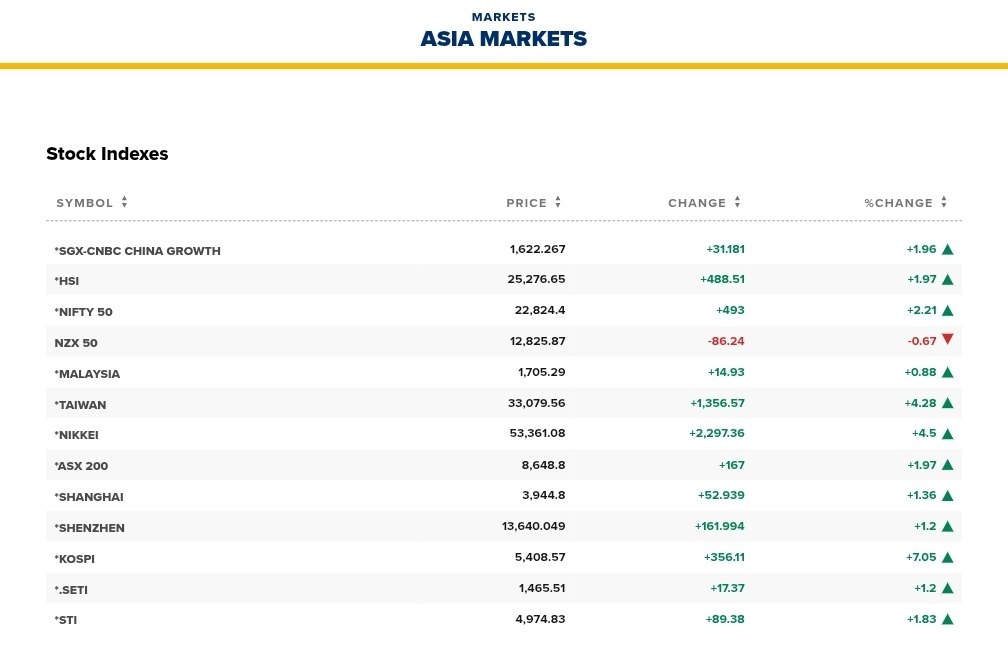Open the MARKETS section link
Screen dimensions: 1008x651
[x=503, y=17]
